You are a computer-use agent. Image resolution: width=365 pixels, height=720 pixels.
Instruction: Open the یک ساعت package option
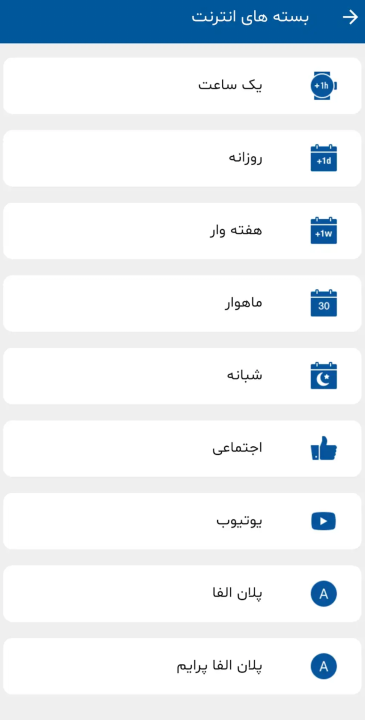pos(182,85)
